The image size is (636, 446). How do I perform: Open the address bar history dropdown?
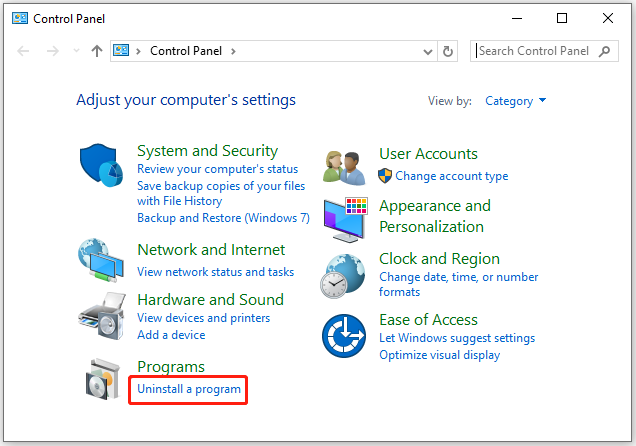pyautogui.click(x=428, y=51)
